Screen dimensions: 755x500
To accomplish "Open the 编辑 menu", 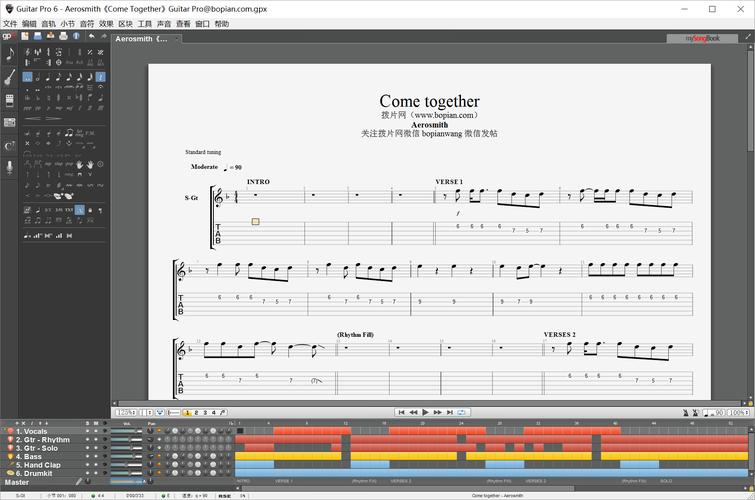I will (x=29, y=24).
